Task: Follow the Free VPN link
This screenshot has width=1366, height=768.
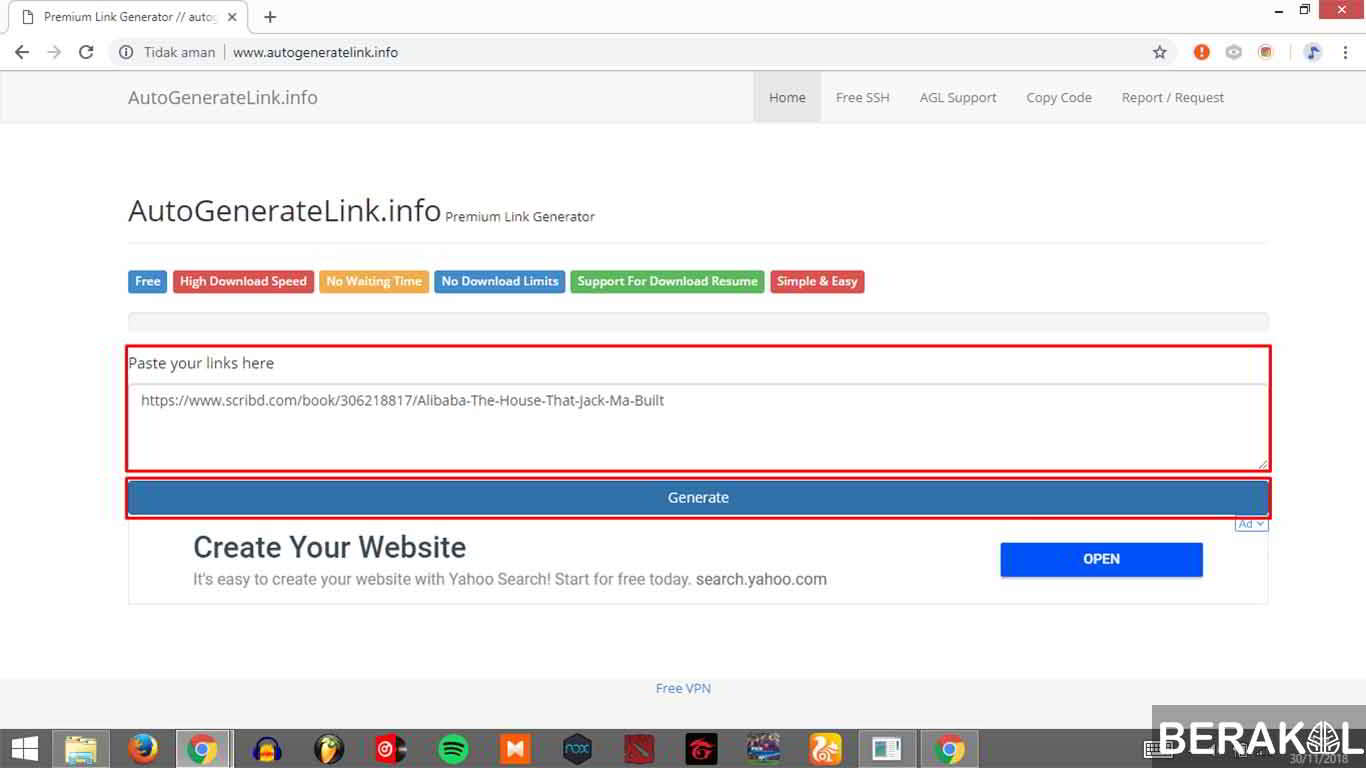Action: pyautogui.click(x=683, y=688)
